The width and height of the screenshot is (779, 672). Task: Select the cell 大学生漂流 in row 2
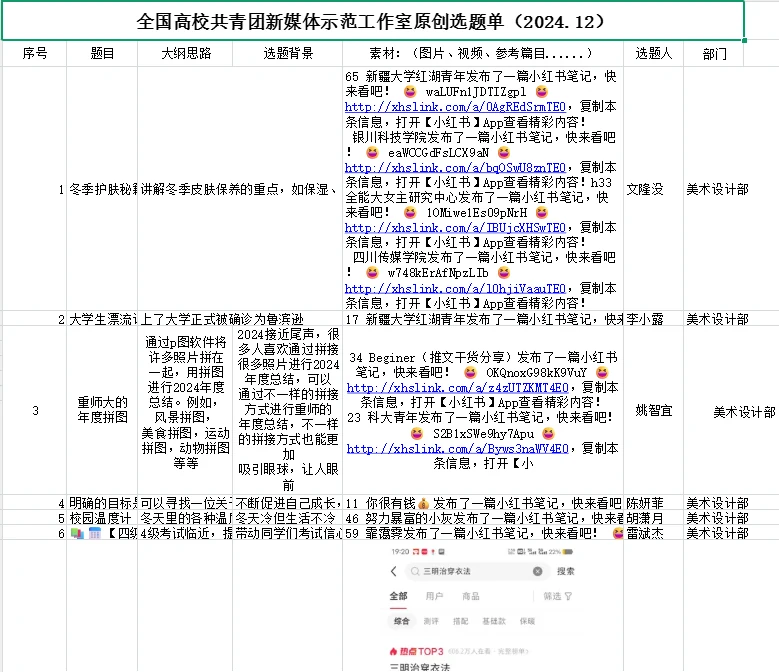tap(102, 319)
